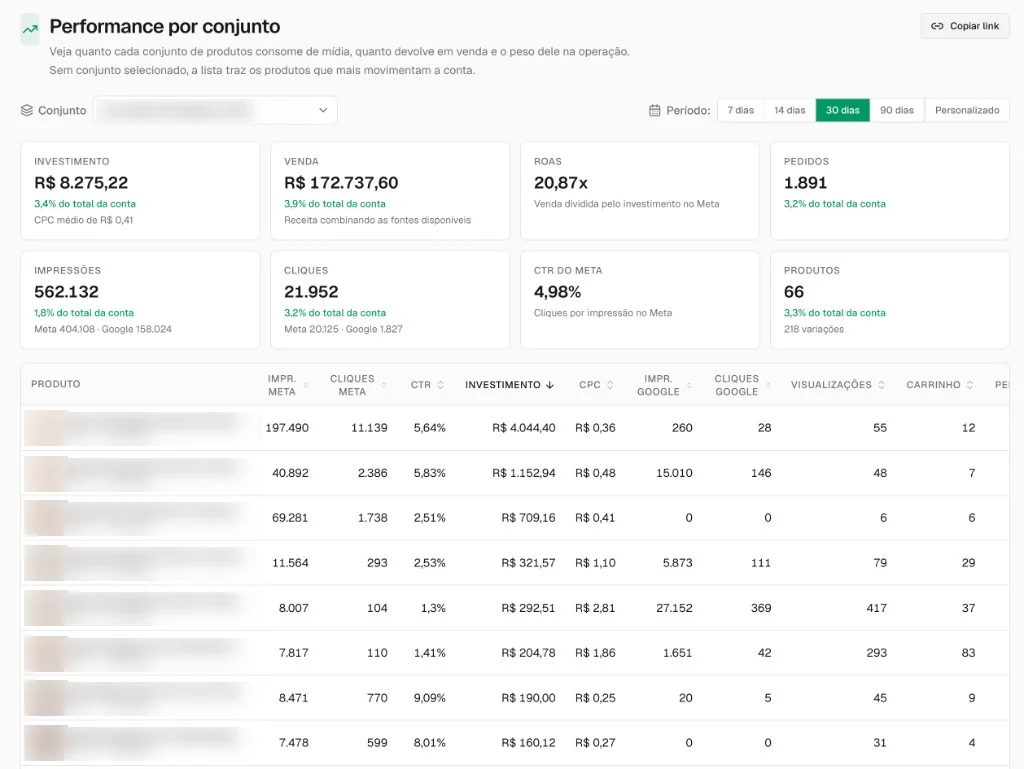Click the CTR cell 5,83%
This screenshot has width=1024, height=769.
pos(429,473)
